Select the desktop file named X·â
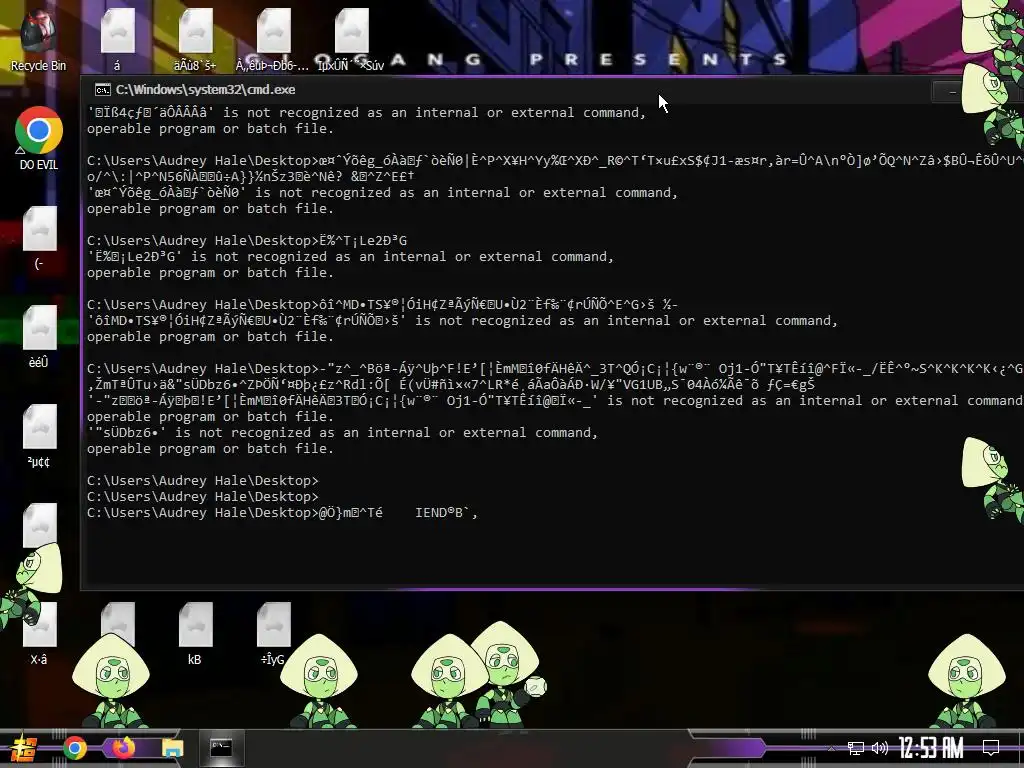The width and height of the screenshot is (1024, 768). pyautogui.click(x=39, y=633)
